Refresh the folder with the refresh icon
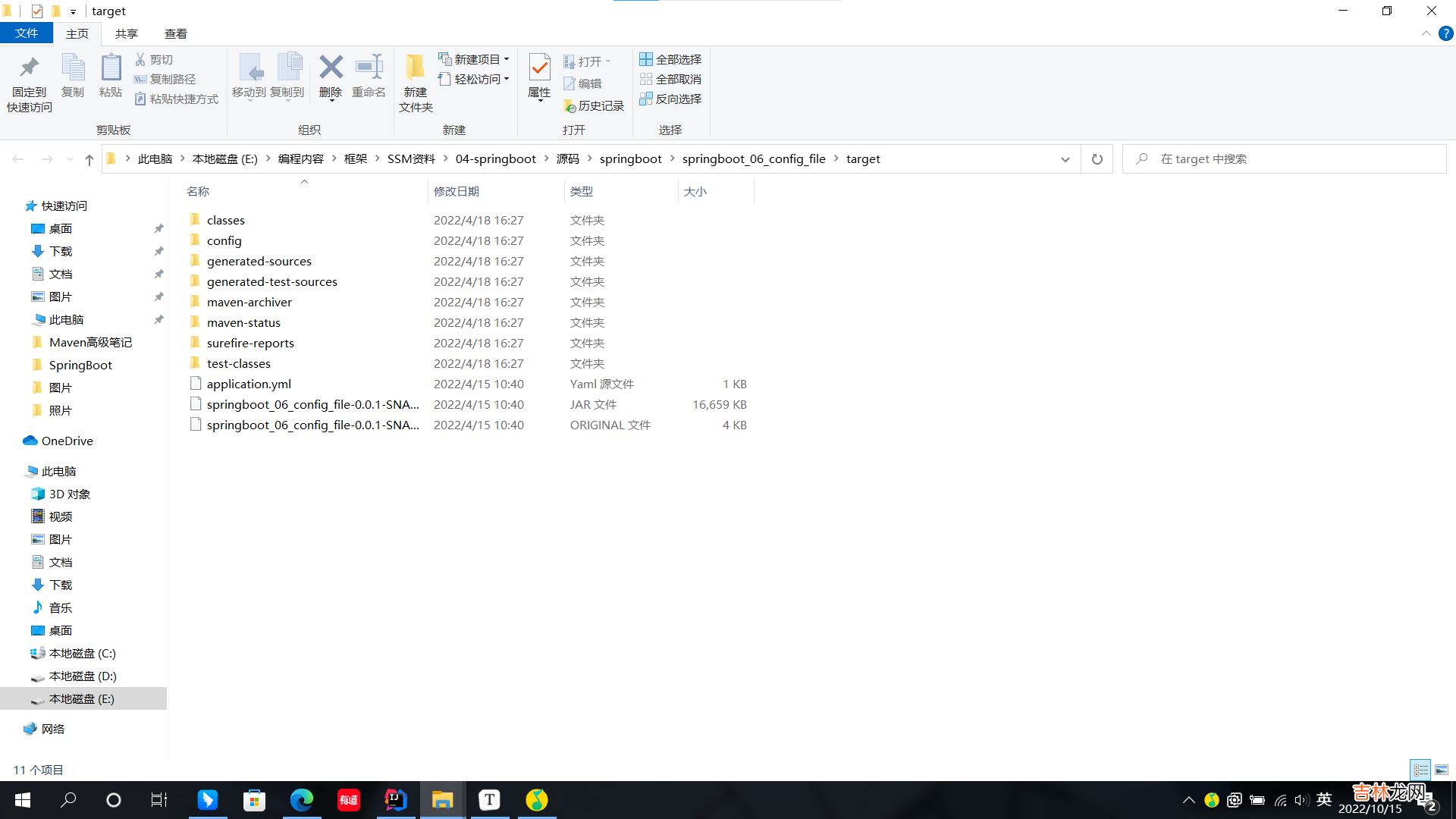Screen dimensions: 1456x819 point(1096,158)
